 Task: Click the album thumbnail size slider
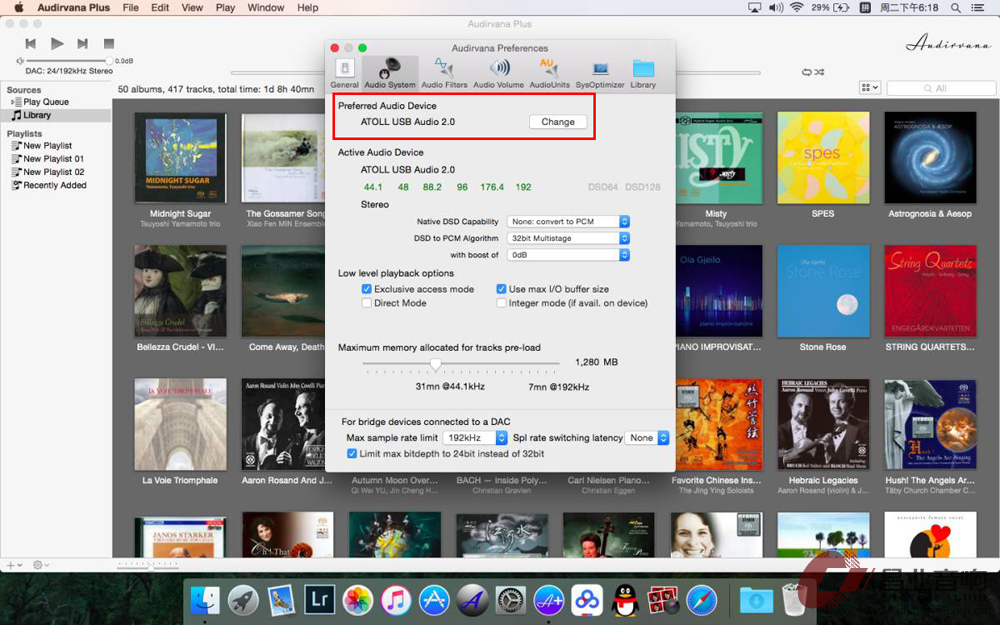pos(148,566)
